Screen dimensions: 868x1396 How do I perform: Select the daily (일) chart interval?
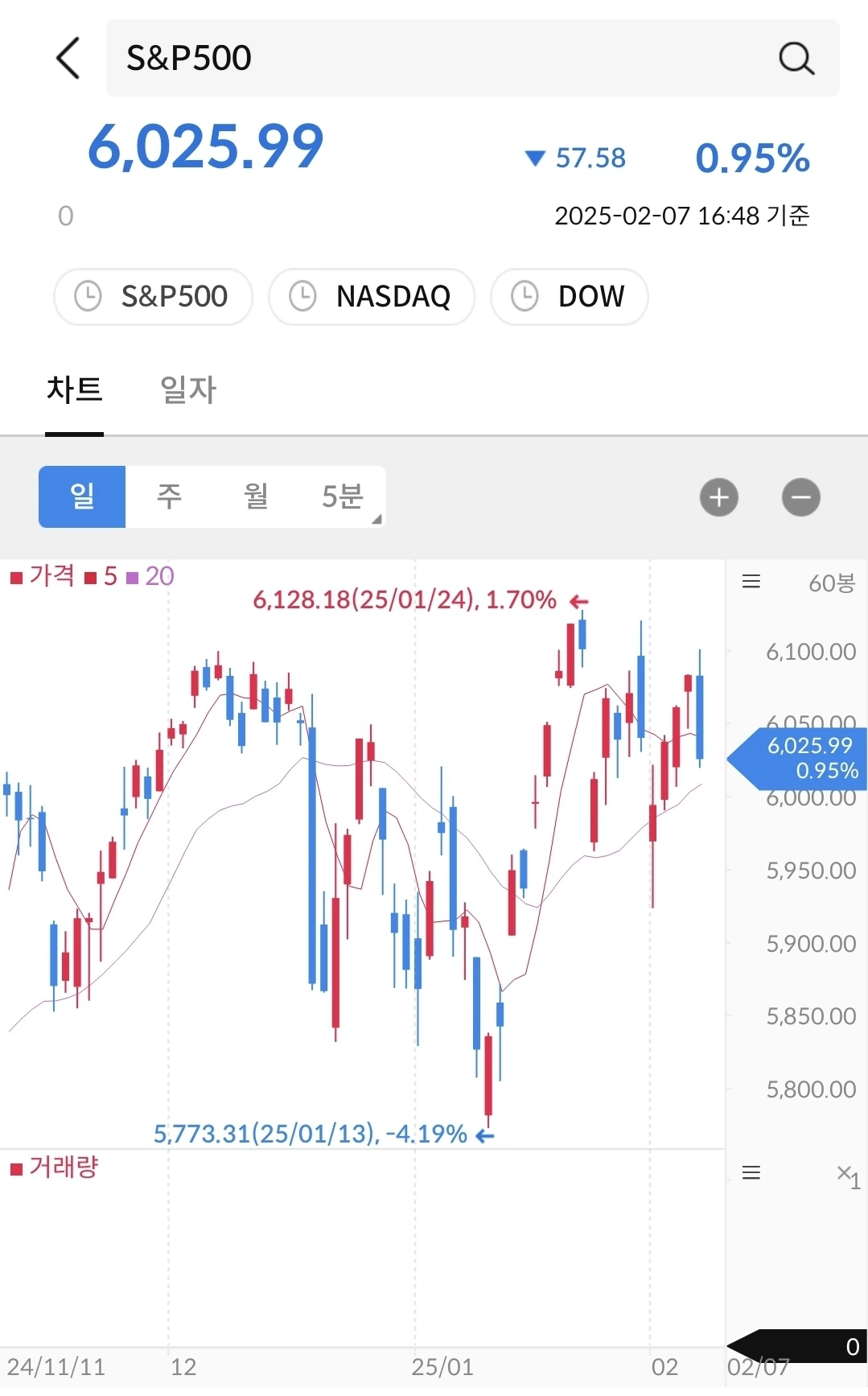(82, 496)
